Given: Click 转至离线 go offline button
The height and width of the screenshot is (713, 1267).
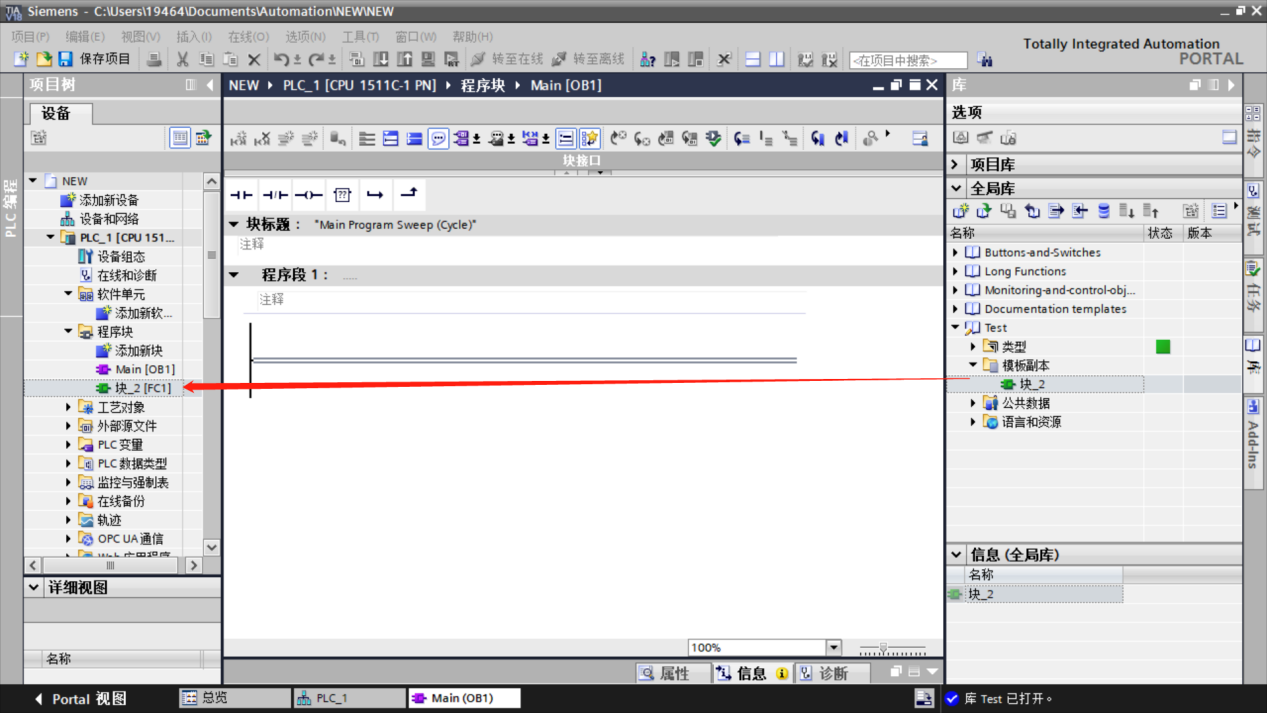Looking at the screenshot, I should coord(588,60).
